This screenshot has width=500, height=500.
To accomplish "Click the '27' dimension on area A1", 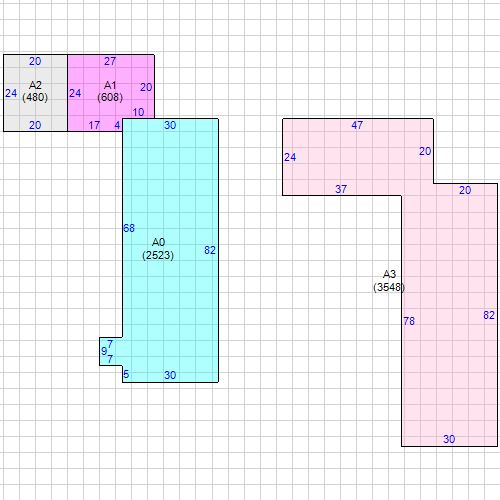I will pyautogui.click(x=110, y=61).
